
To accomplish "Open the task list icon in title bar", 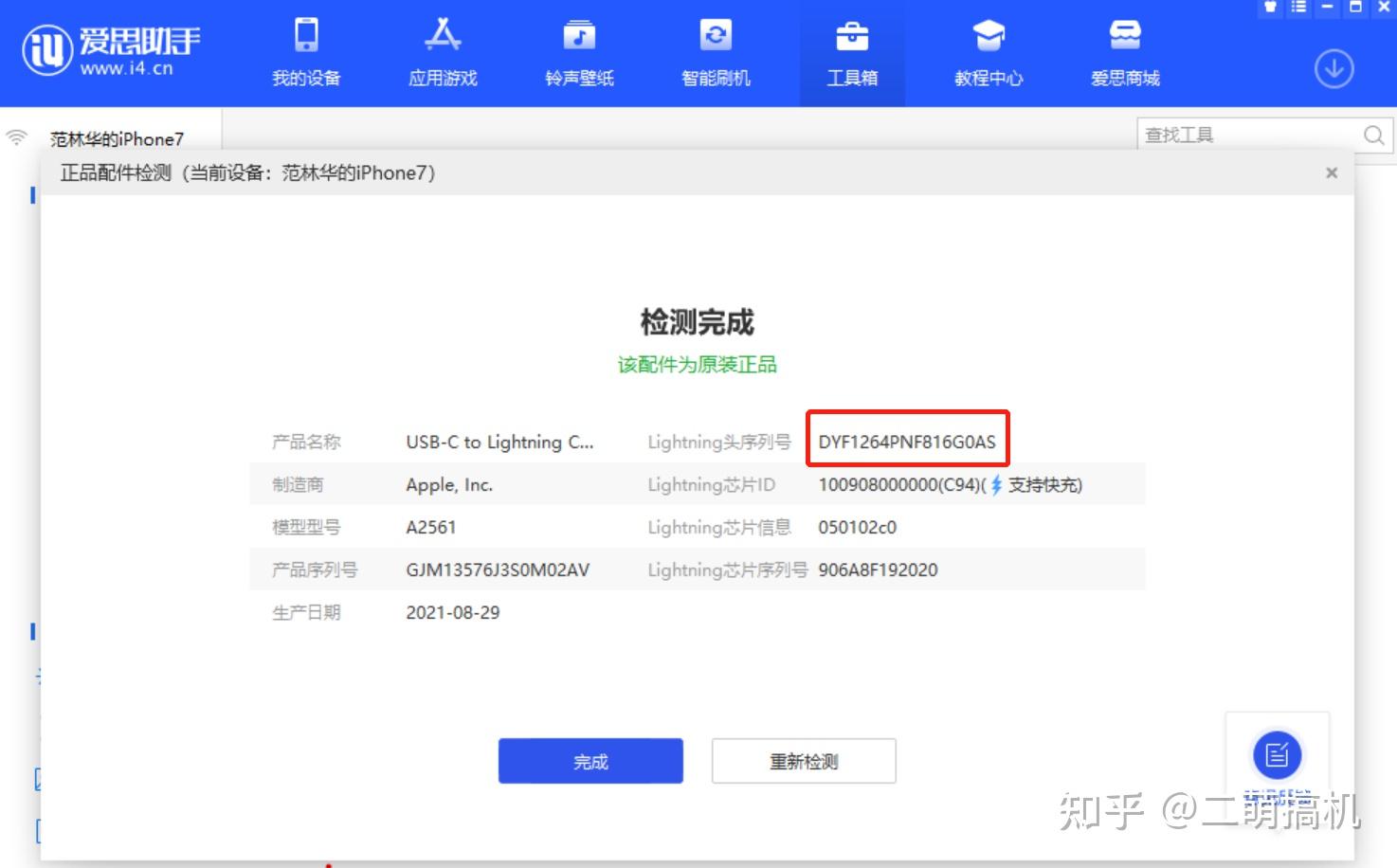I will click(1297, 8).
